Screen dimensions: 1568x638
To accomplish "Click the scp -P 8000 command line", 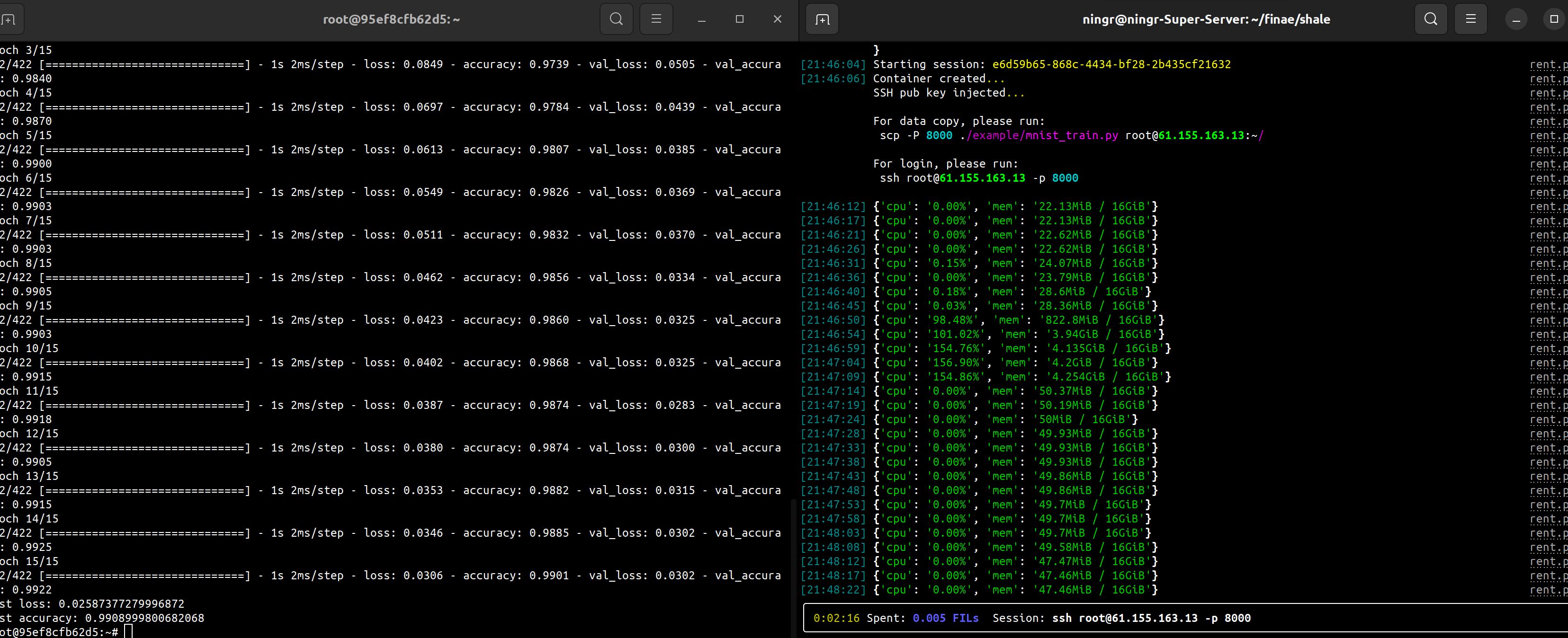I will point(1071,136).
